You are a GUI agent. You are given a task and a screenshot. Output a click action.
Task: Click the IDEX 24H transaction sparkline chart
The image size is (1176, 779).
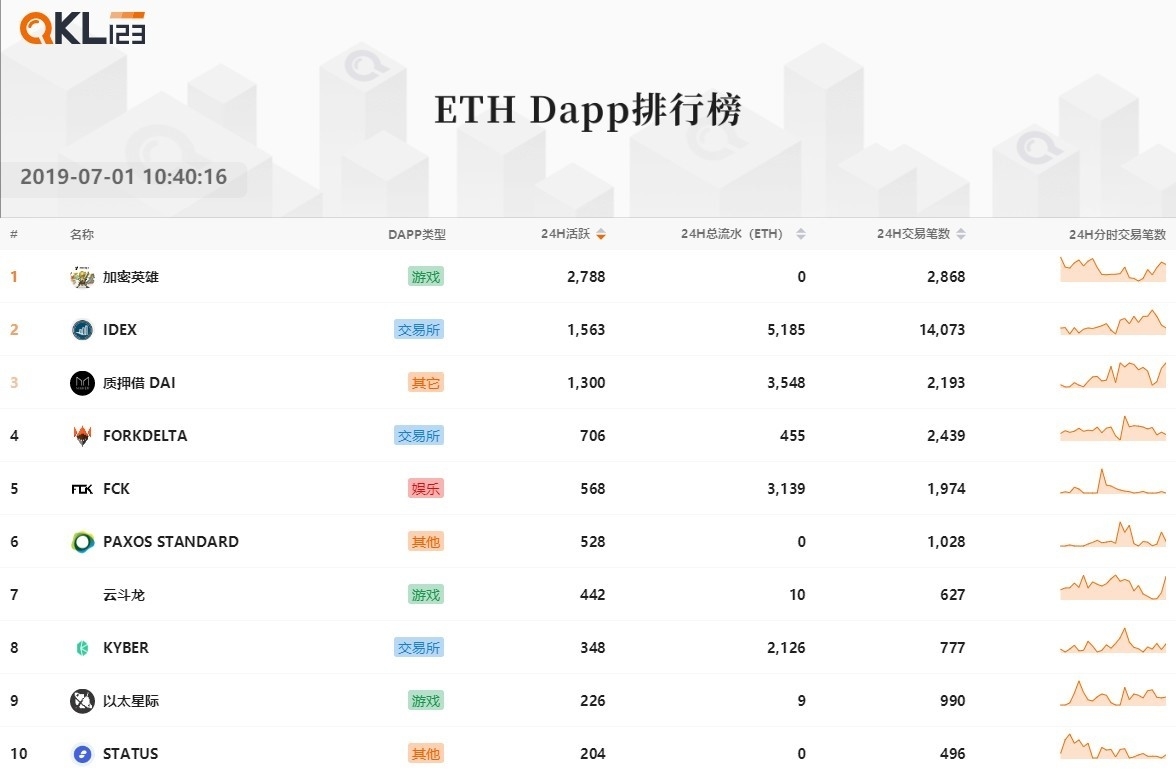(x=1113, y=324)
